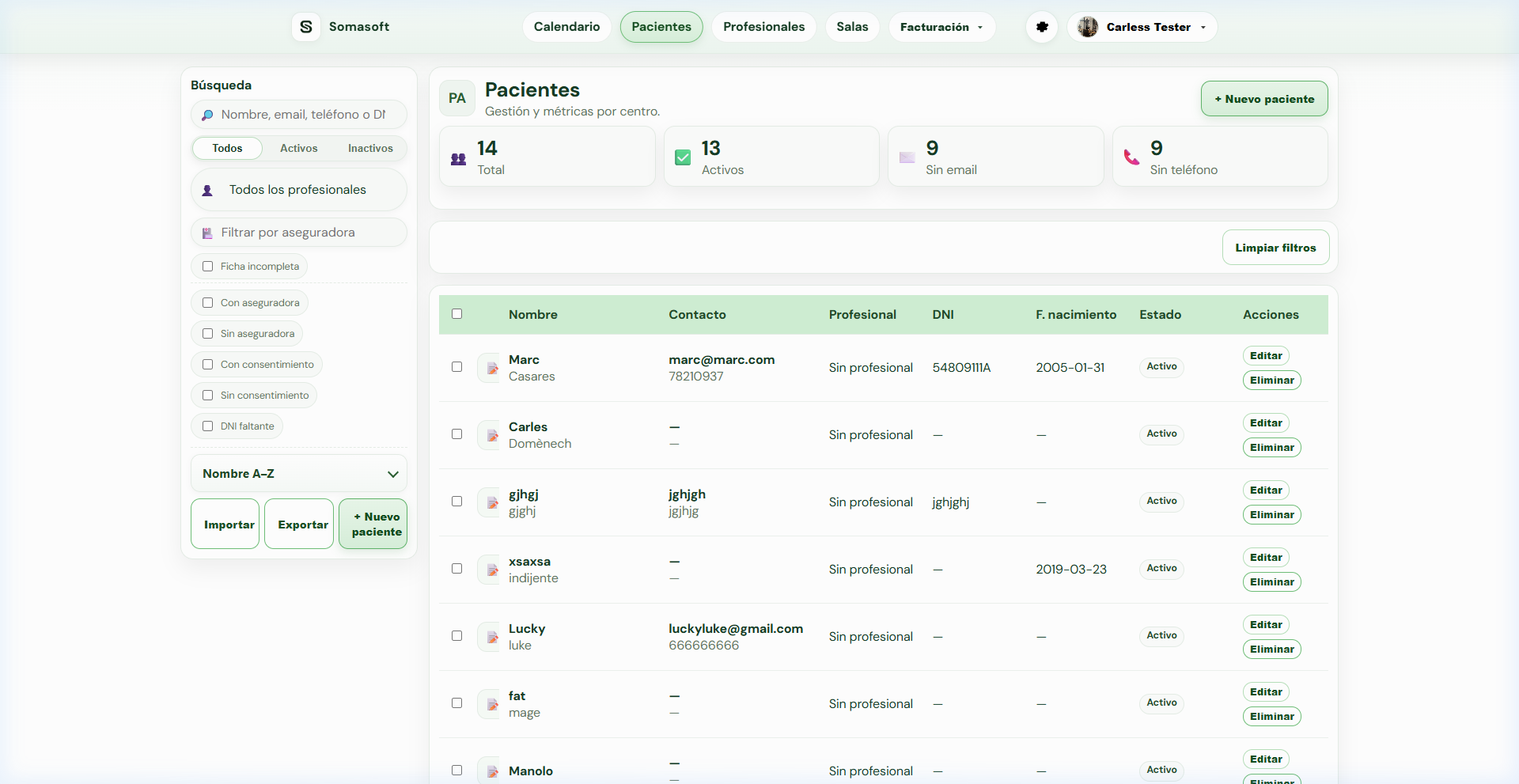Click the xsaxsa indijente file icon
The height and width of the screenshot is (784, 1519).
[x=492, y=570]
